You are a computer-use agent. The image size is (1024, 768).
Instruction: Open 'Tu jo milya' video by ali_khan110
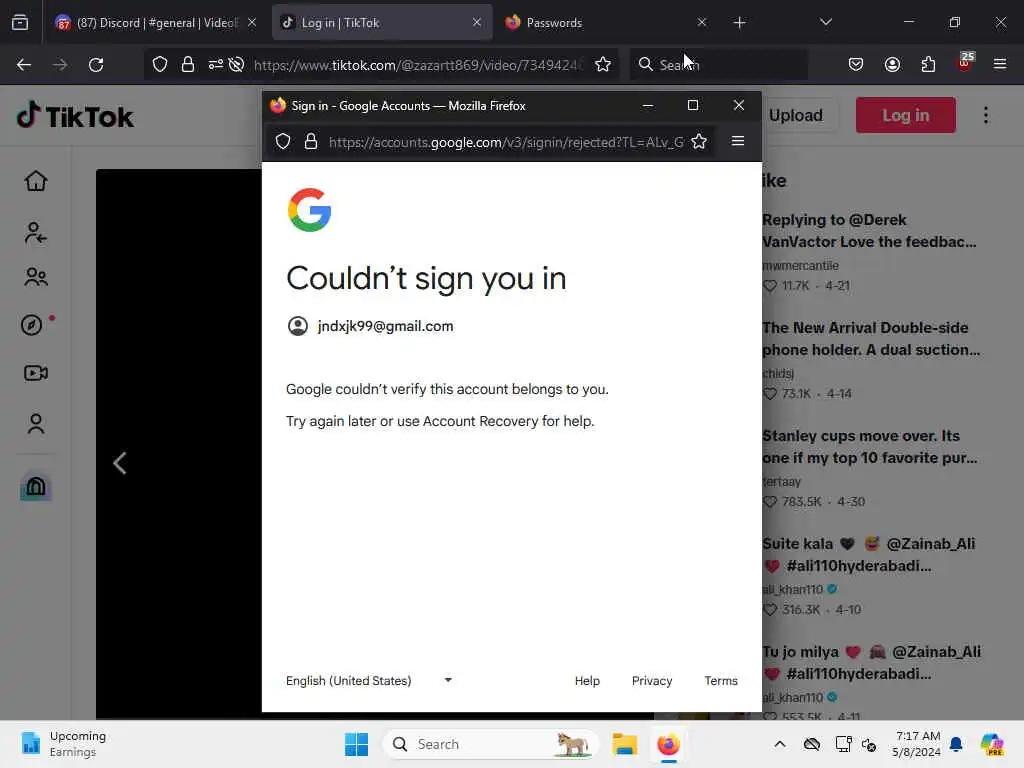coord(872,662)
